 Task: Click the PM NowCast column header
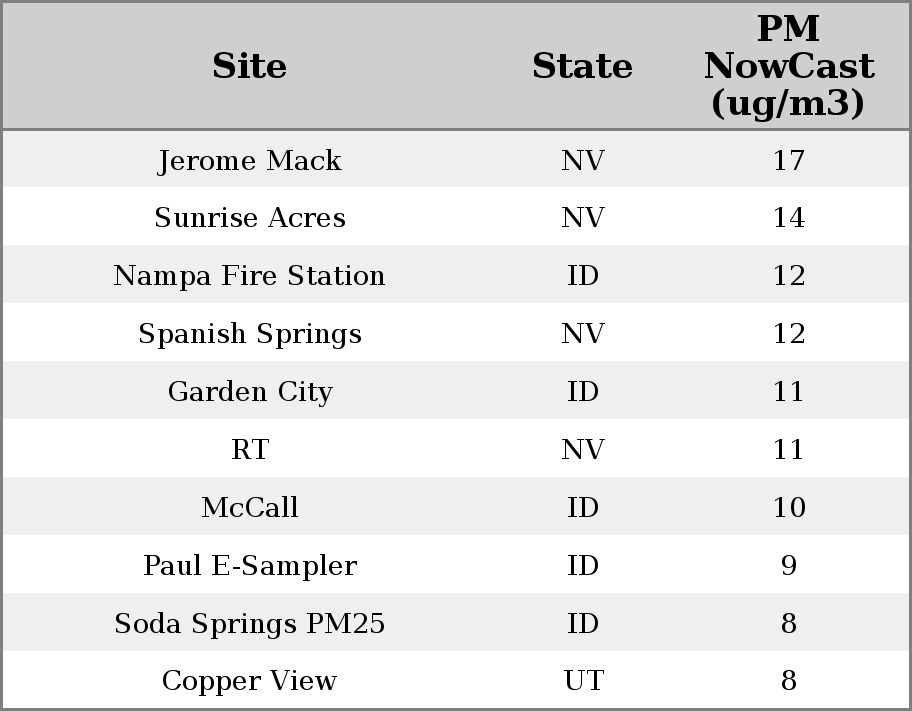pos(788,66)
